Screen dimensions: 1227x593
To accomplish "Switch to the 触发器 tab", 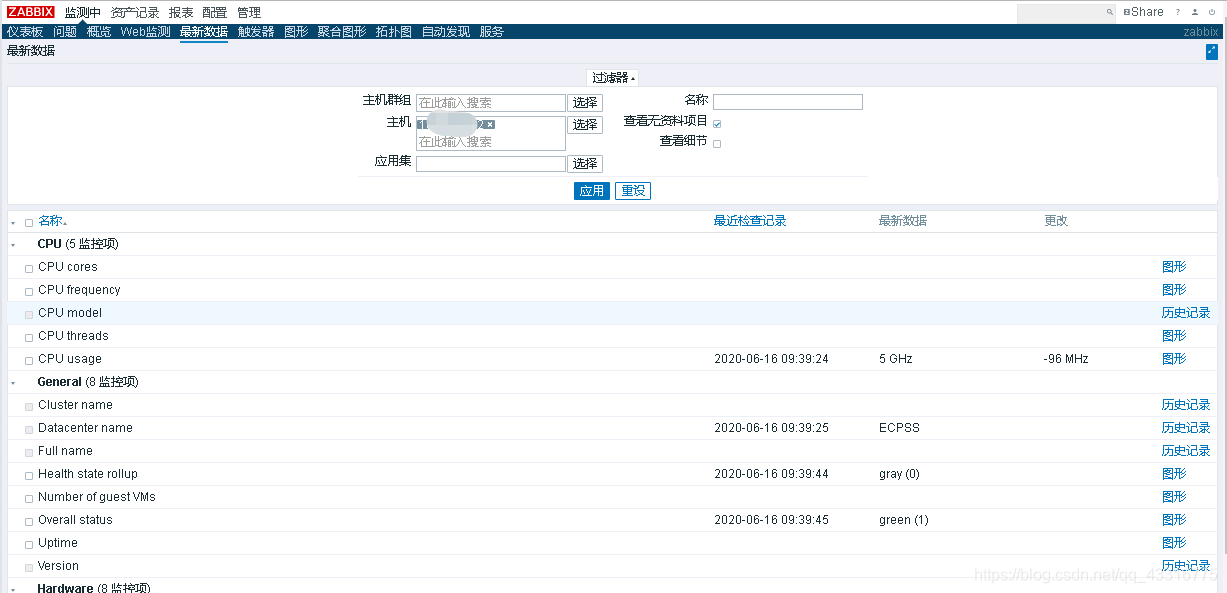I will click(256, 32).
